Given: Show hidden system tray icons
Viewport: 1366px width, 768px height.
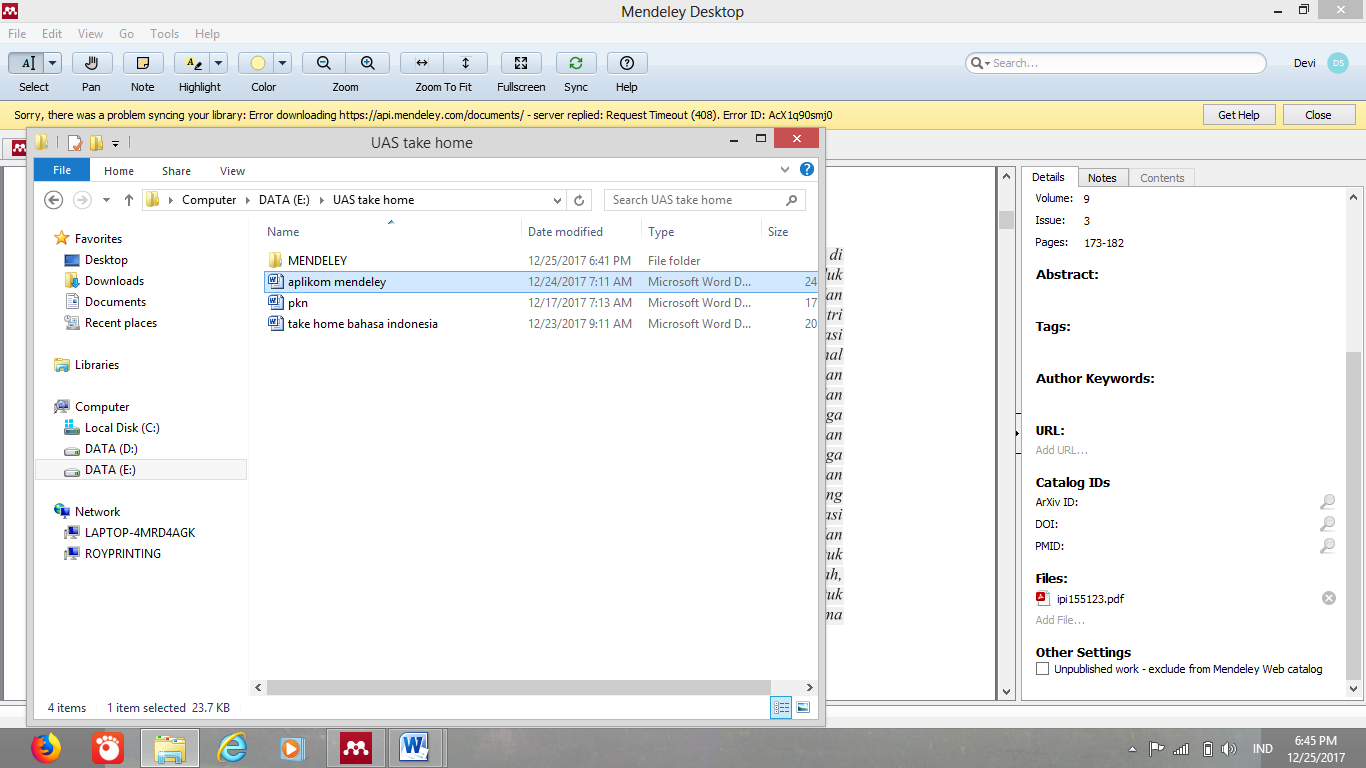Looking at the screenshot, I should pyautogui.click(x=1132, y=748).
